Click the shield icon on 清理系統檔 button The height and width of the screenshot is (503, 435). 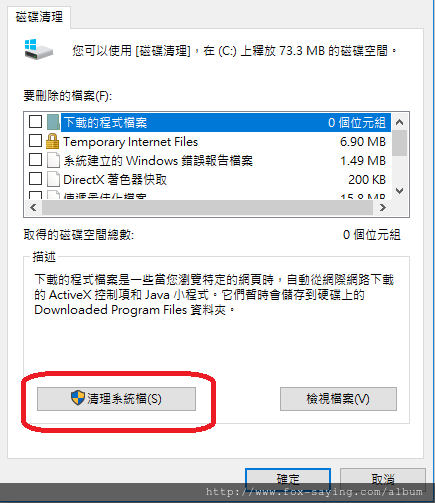[78, 398]
